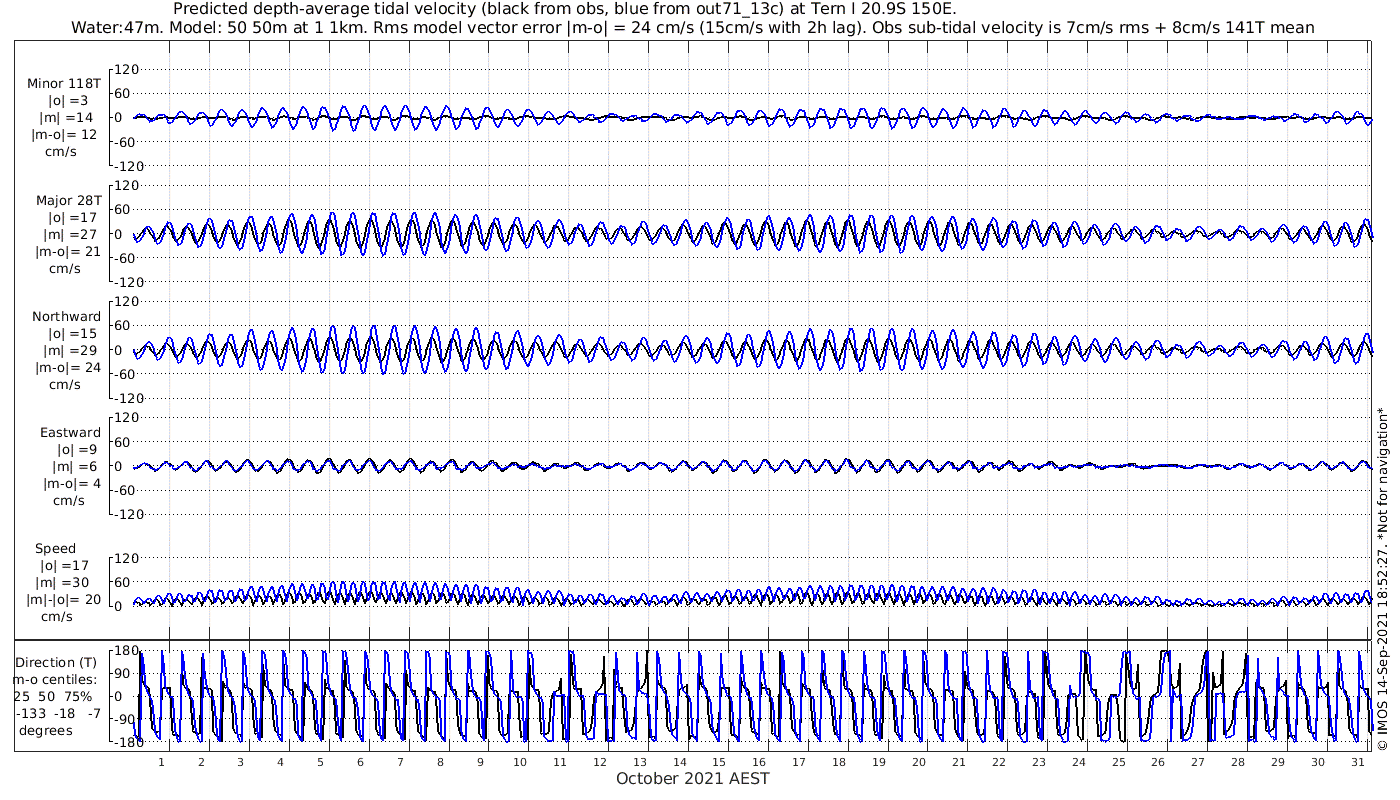Click day '31' label on date axis
This screenshot has height=800, width=1400.
pos(1357,762)
